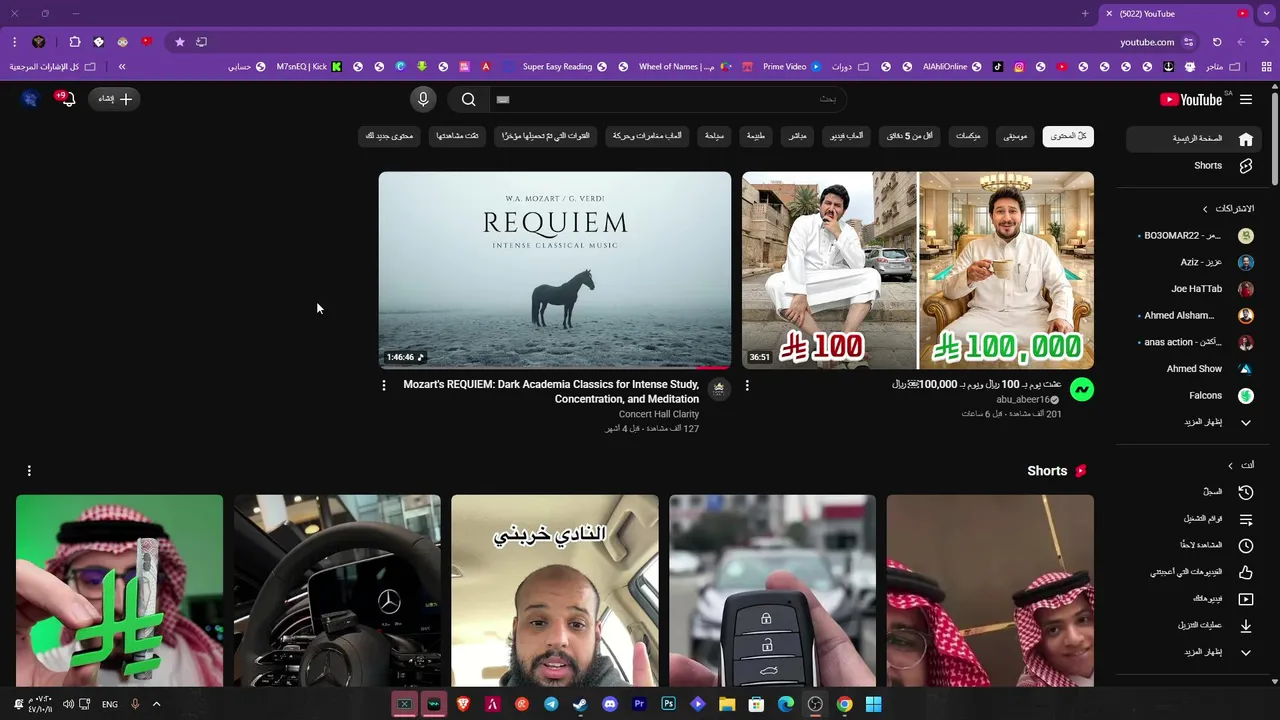Open the Windows Start button
Viewport: 1280px width, 720px height.
[x=873, y=704]
